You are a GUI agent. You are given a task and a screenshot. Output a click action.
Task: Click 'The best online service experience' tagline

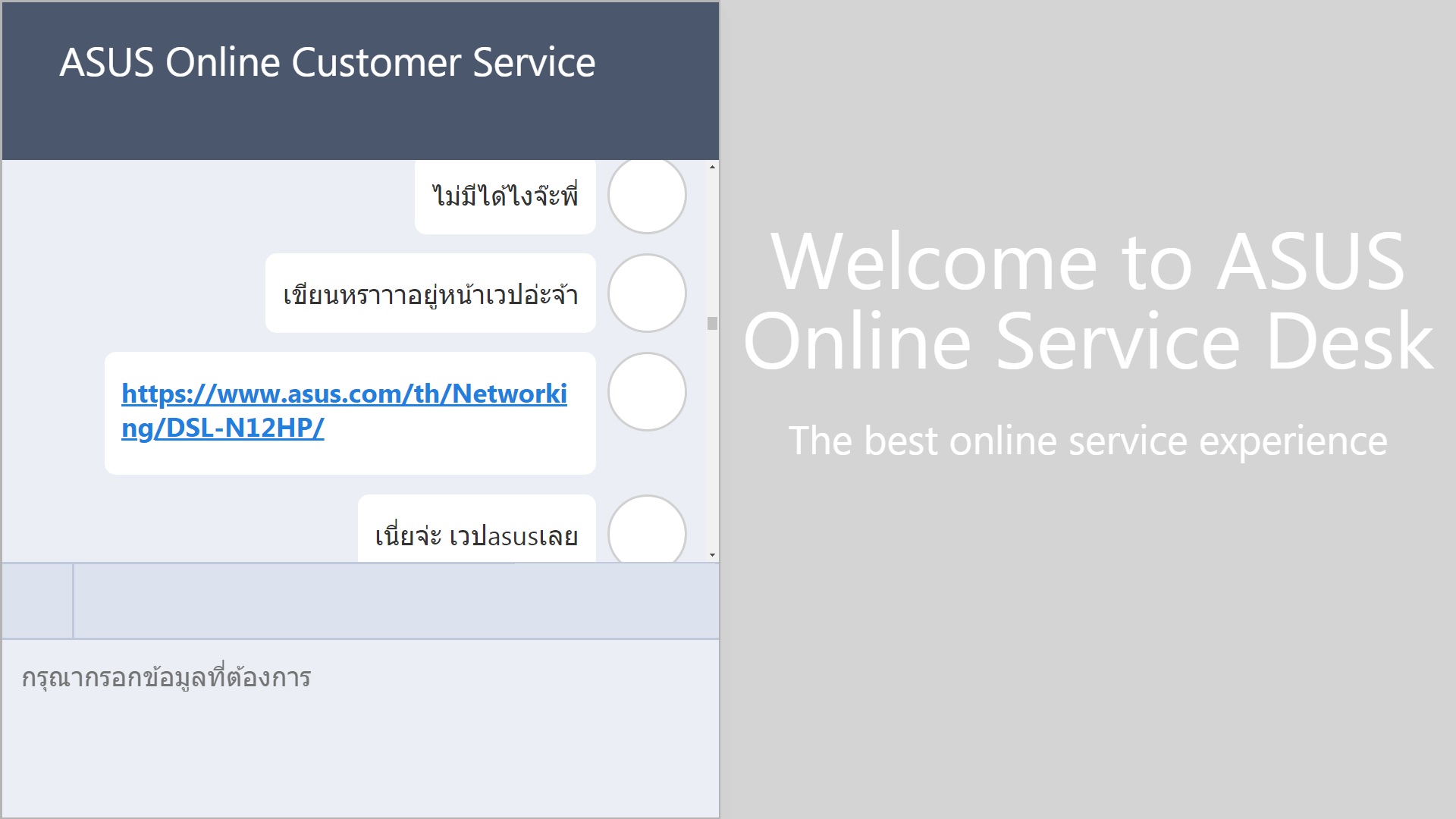tap(1088, 441)
